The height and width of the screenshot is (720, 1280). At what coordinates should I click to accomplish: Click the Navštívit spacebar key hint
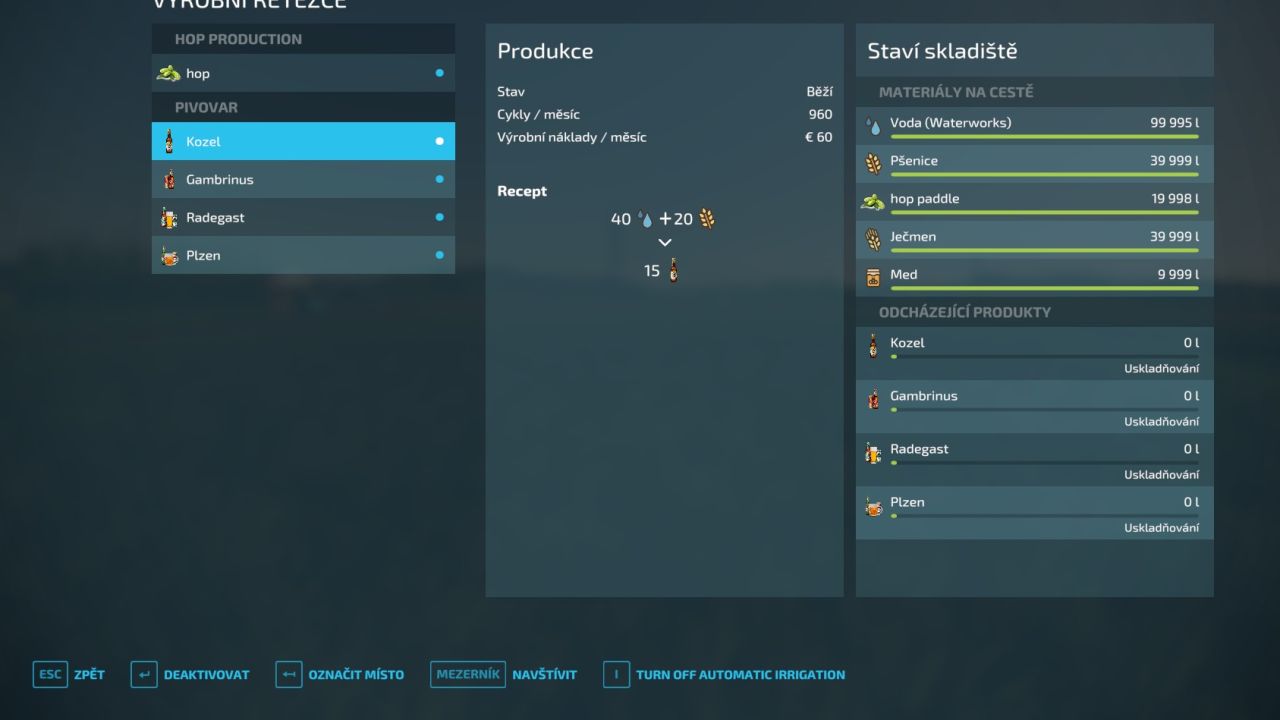(x=504, y=675)
